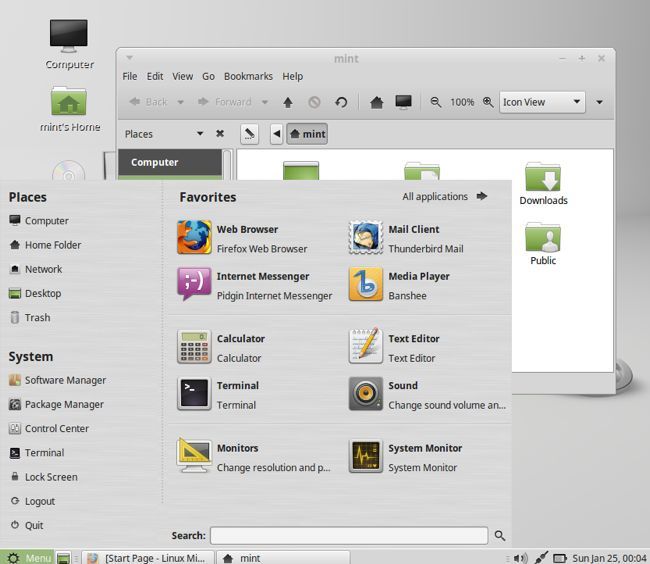Screen dimensions: 650x564
Task: Open the View menu
Action: click(182, 76)
